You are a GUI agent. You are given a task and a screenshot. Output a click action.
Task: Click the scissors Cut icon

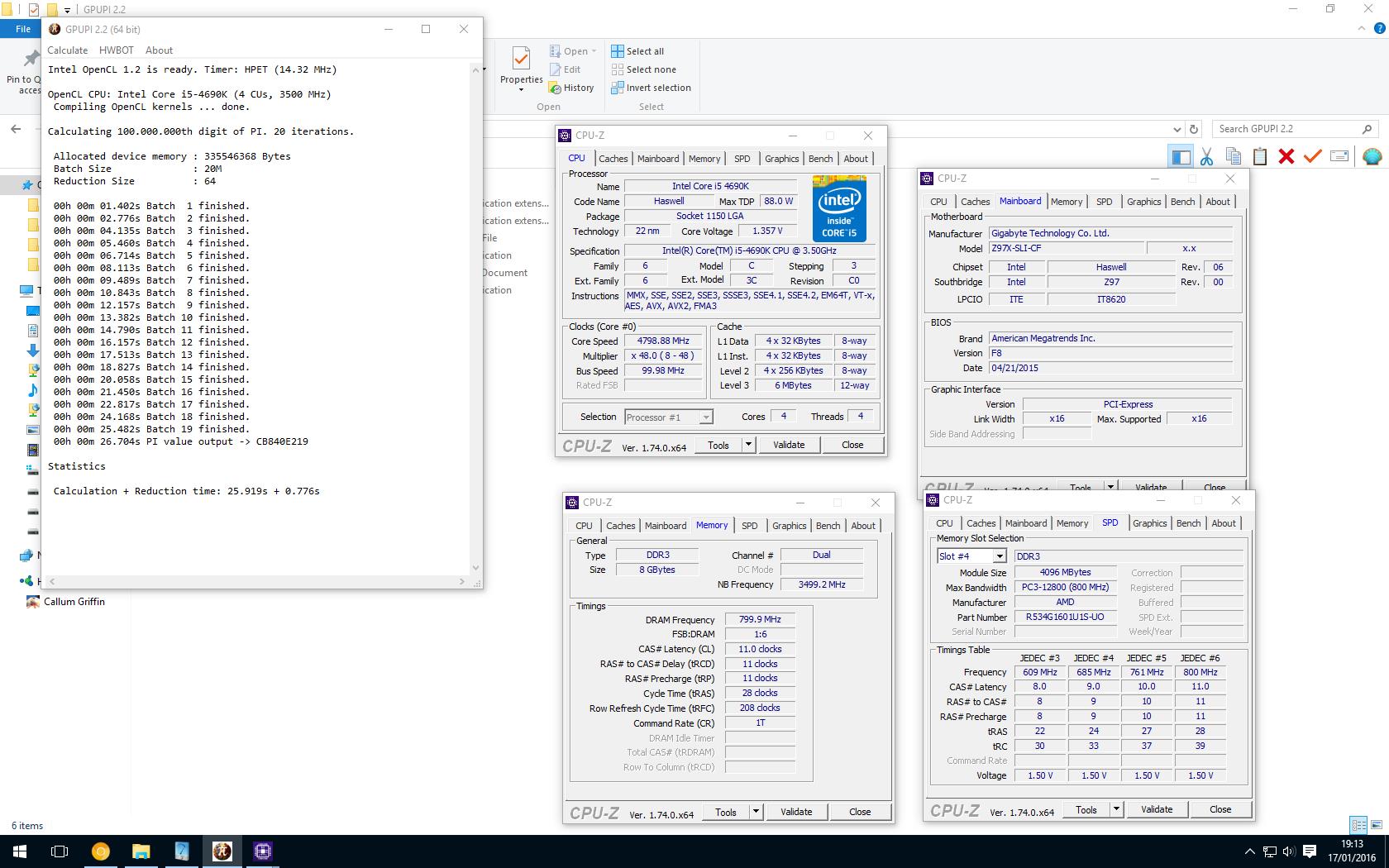pos(1206,155)
